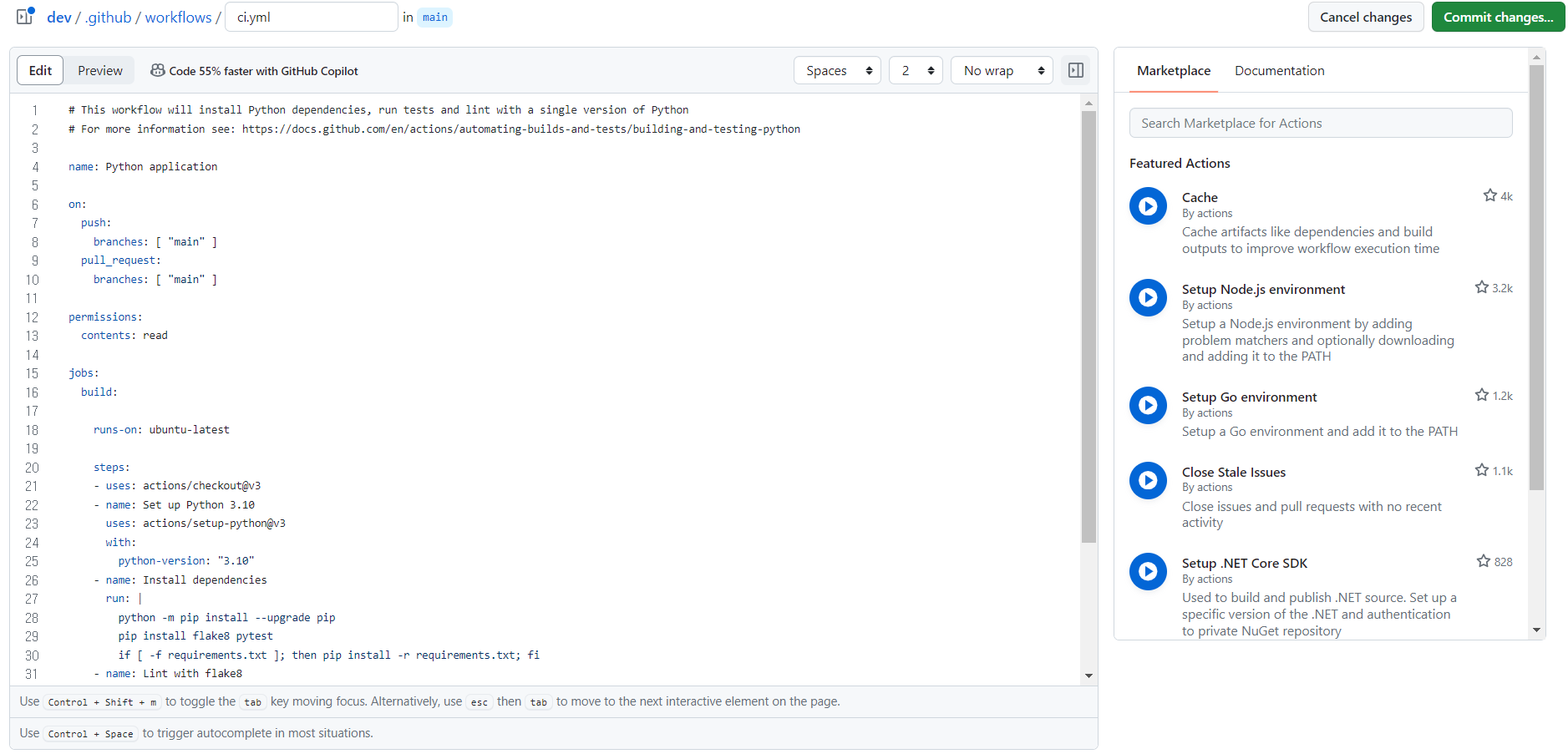The height and width of the screenshot is (754, 1568).
Task: Open the Setup Node.js environment title
Action: [x=1263, y=289]
